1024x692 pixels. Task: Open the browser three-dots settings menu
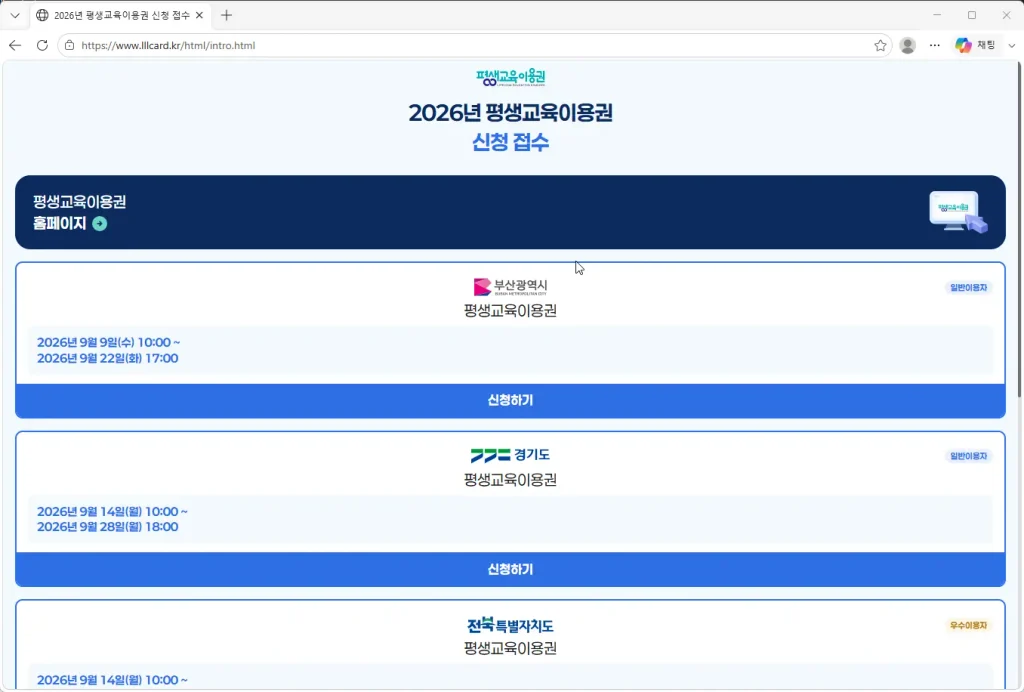(935, 45)
